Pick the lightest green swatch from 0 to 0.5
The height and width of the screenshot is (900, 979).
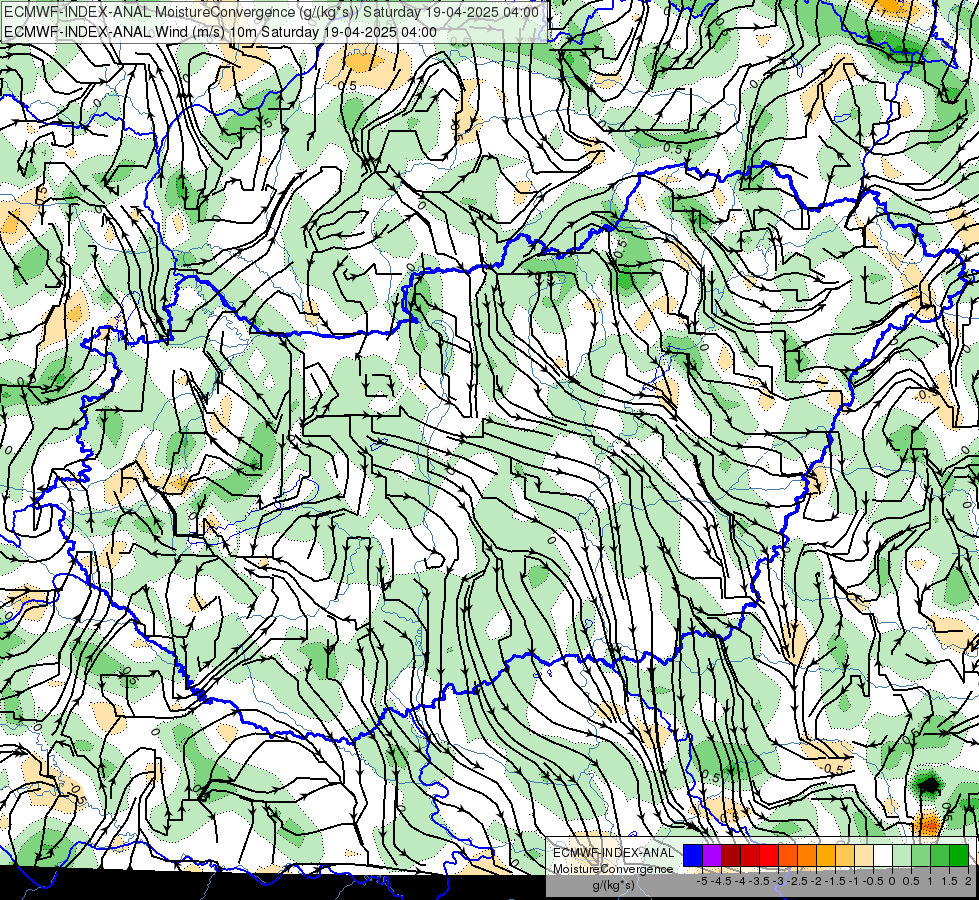click(x=902, y=856)
